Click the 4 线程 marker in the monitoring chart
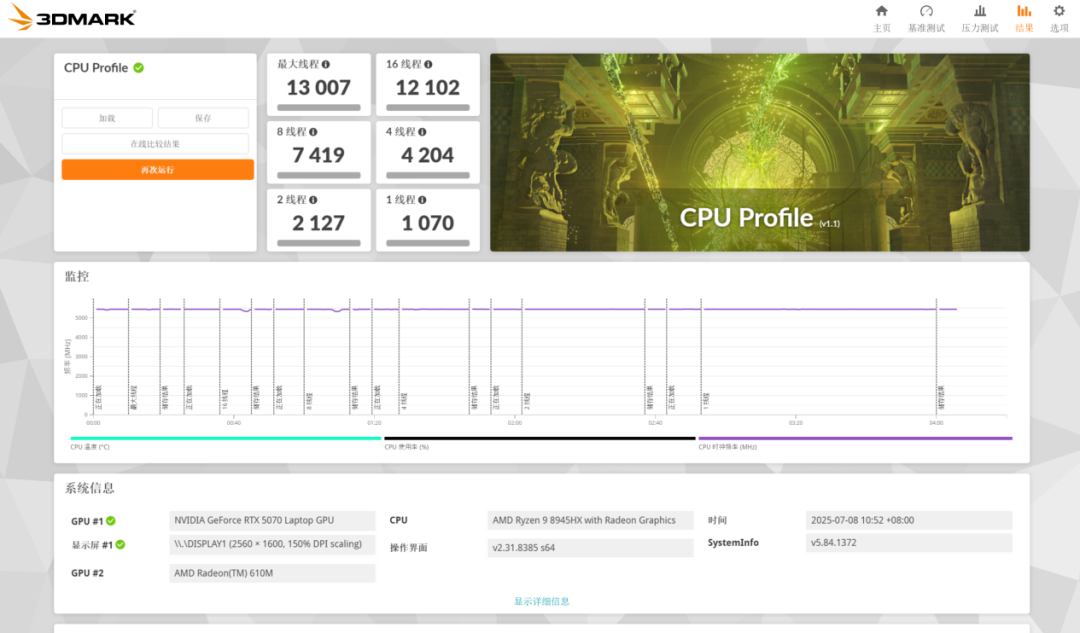The height and width of the screenshot is (633, 1080). (404, 401)
